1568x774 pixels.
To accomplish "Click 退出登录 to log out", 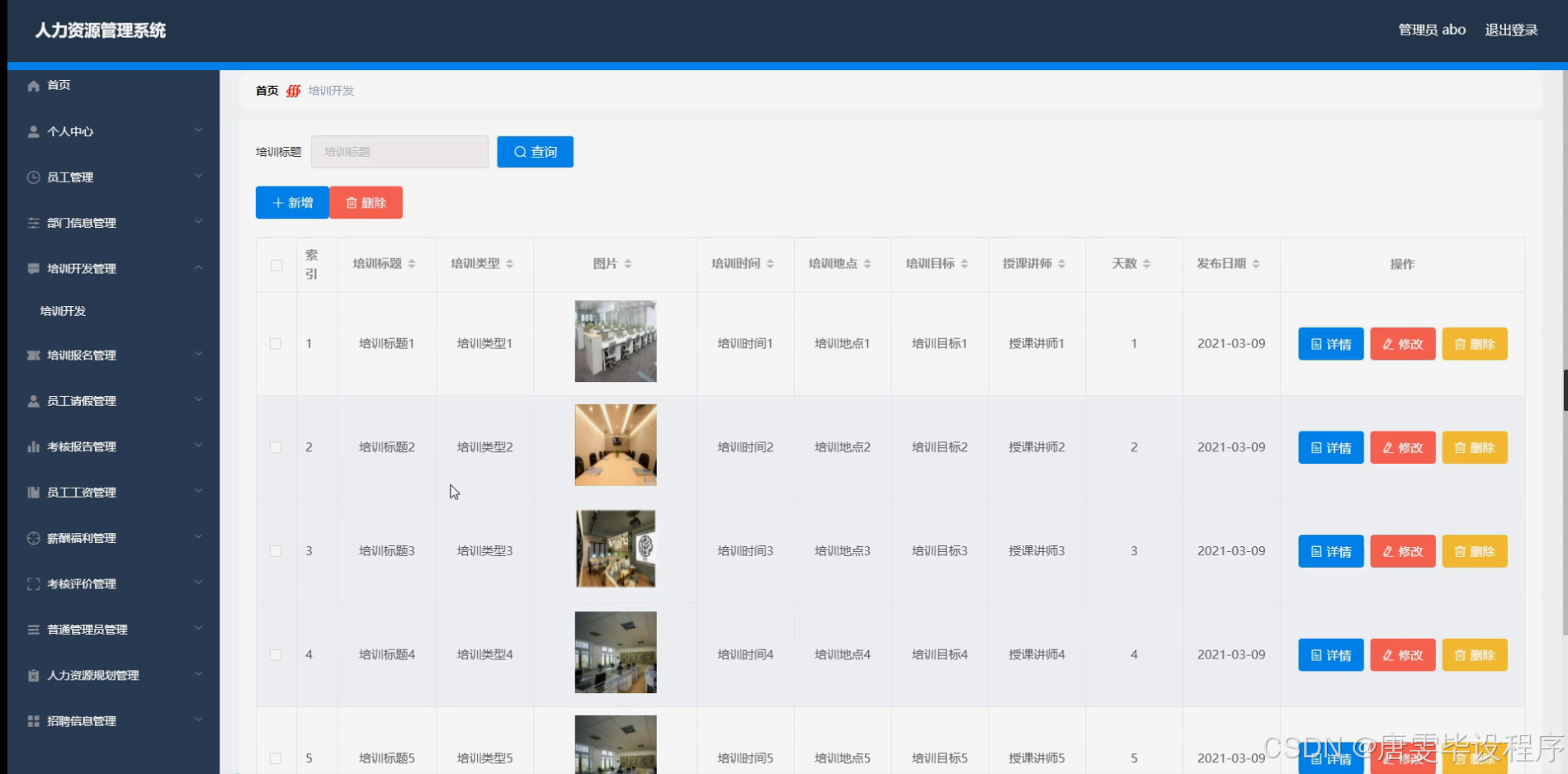I will pos(1511,31).
